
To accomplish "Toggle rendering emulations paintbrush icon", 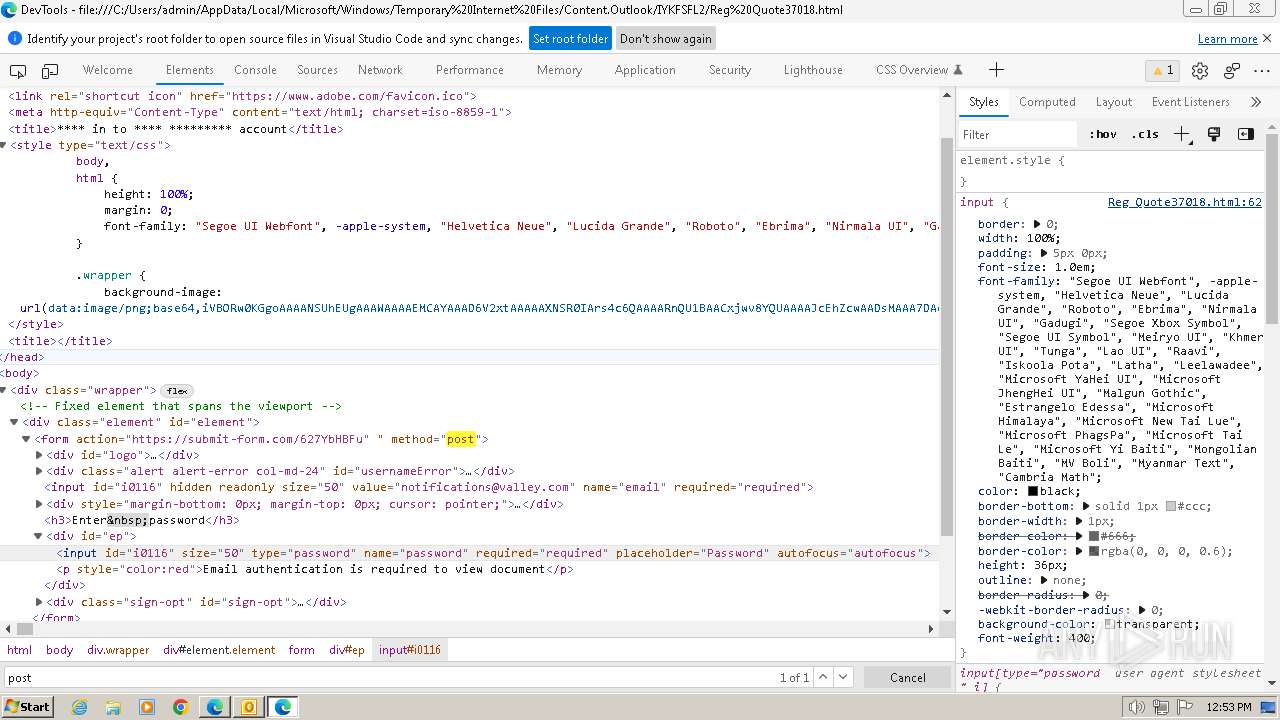I will [x=1214, y=134].
